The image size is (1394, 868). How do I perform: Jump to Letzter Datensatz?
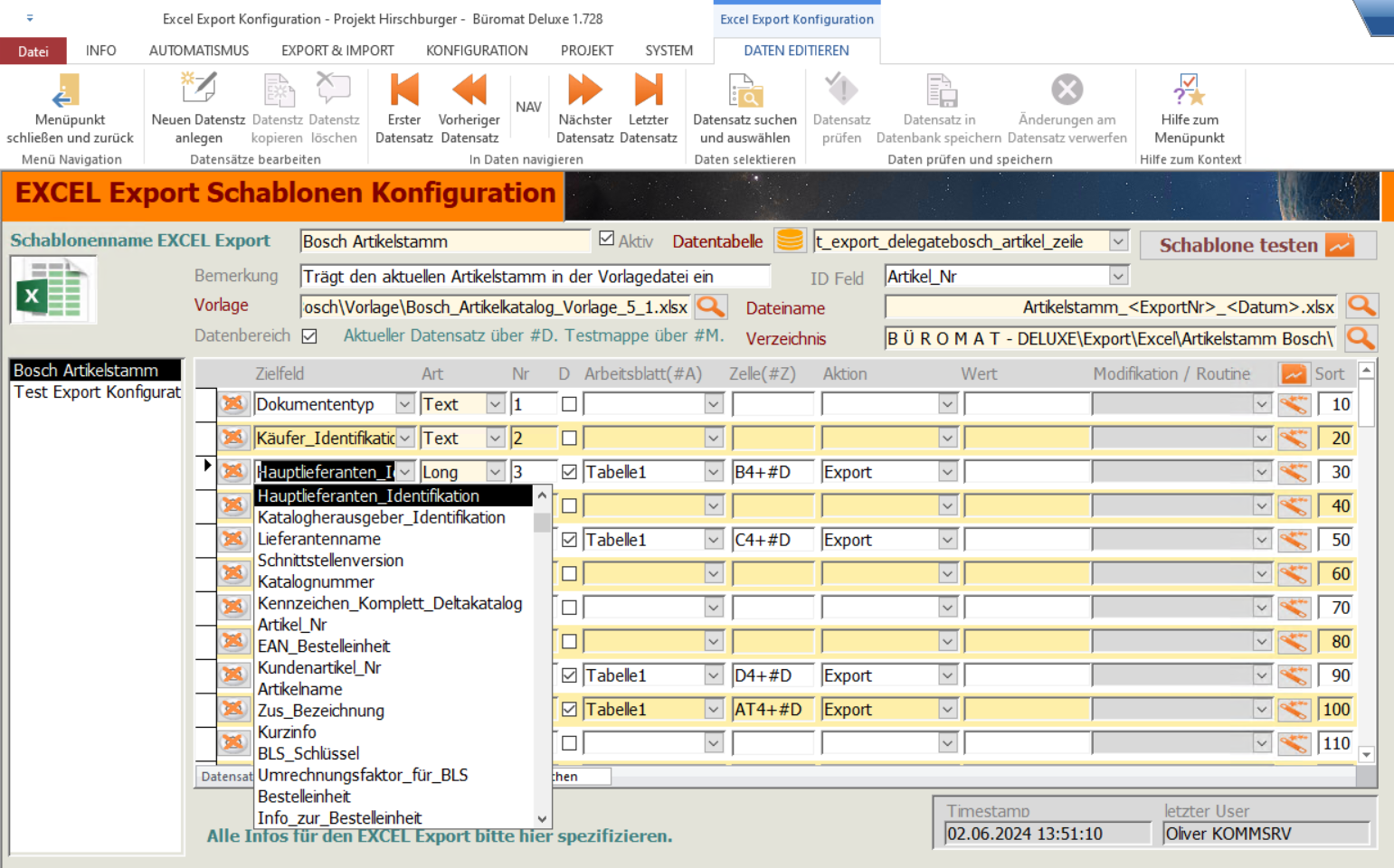[x=648, y=91]
